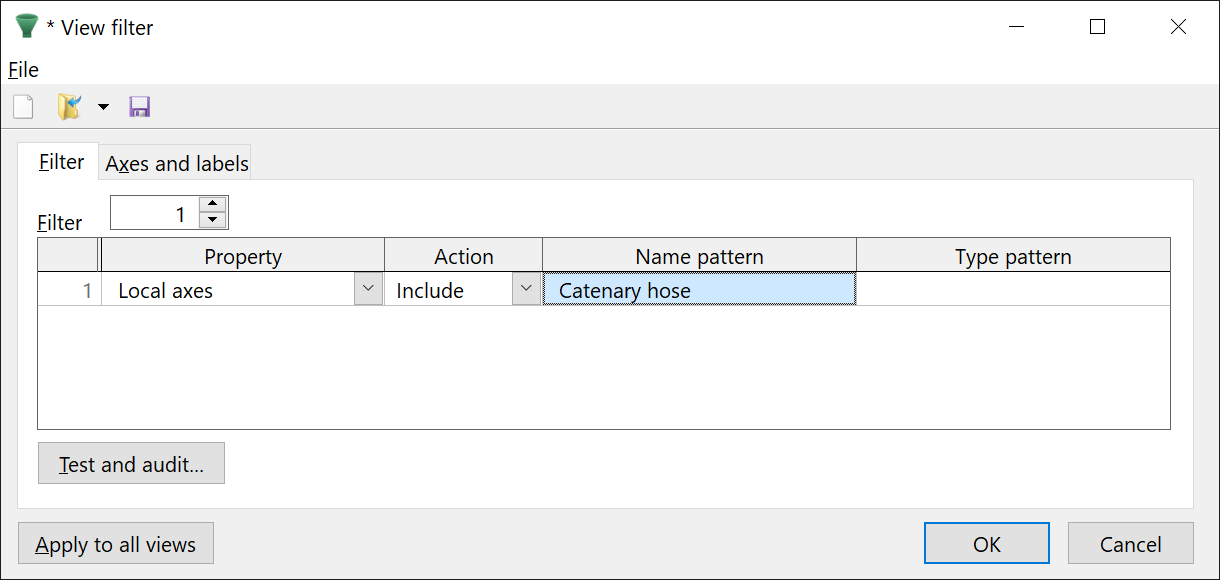Viewport: 1220px width, 580px height.
Task: Click Apply to all views
Action: [x=116, y=545]
